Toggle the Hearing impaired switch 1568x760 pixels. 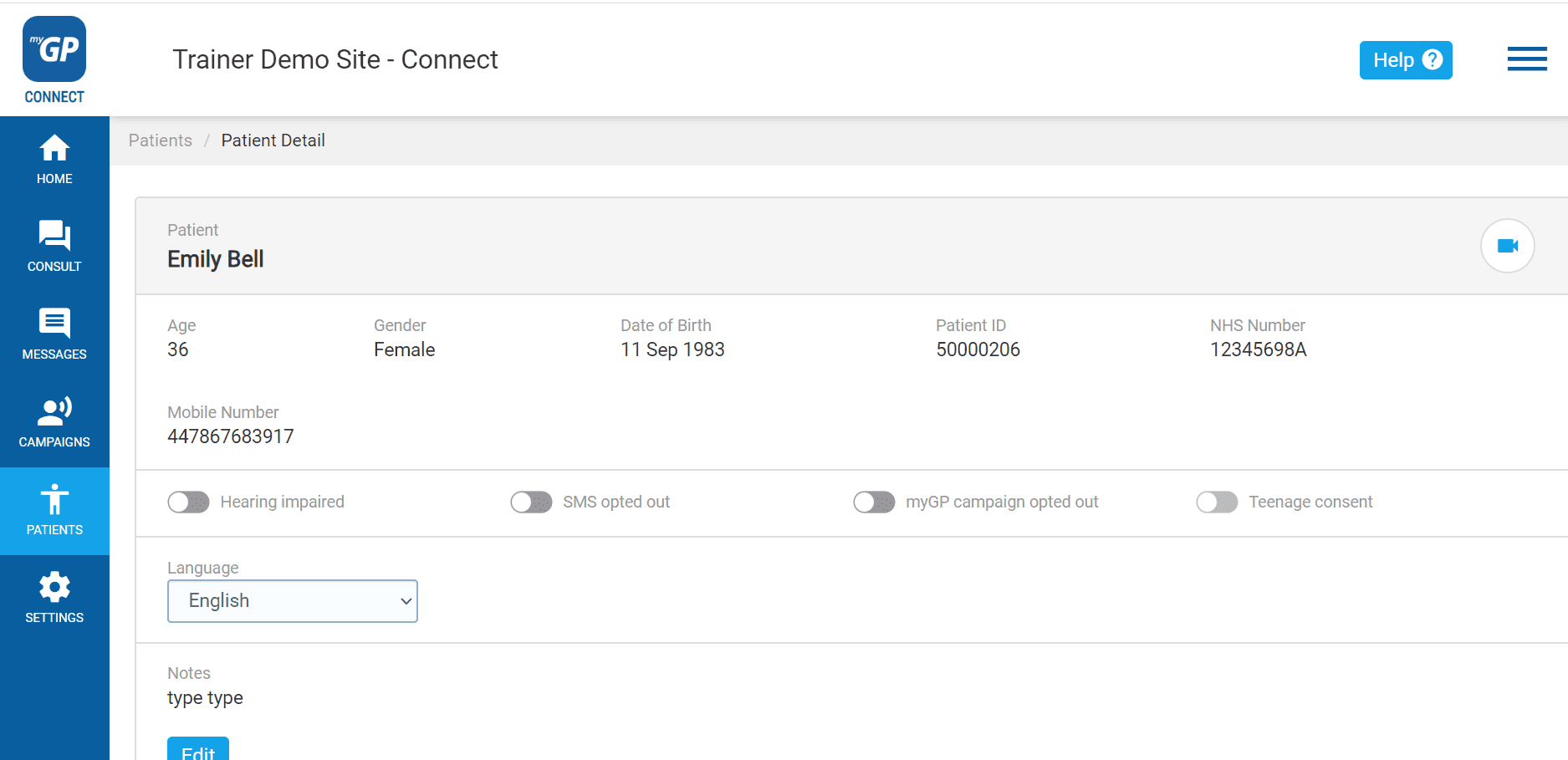(188, 502)
